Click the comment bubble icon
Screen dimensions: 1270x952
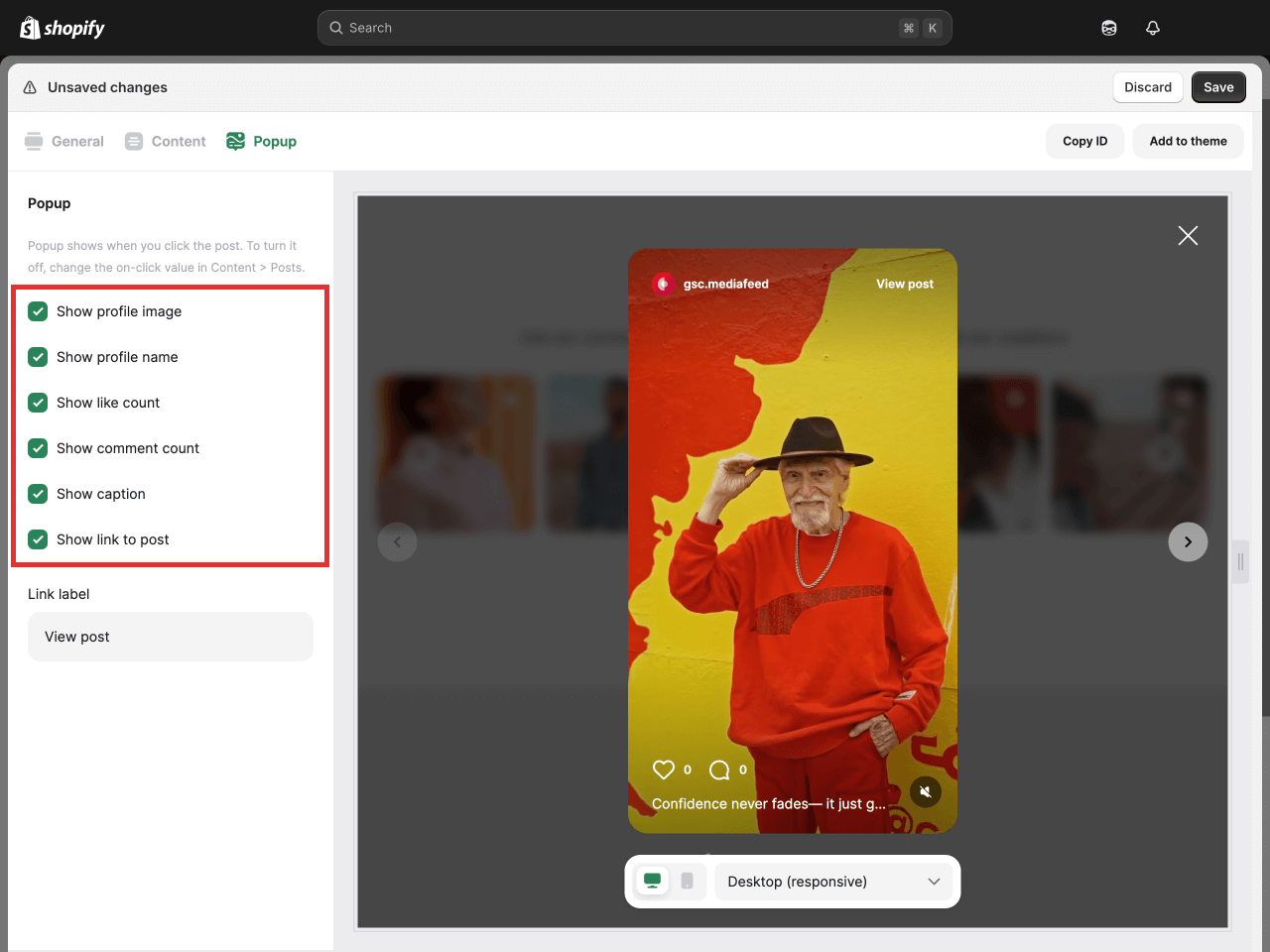pyautogui.click(x=719, y=770)
